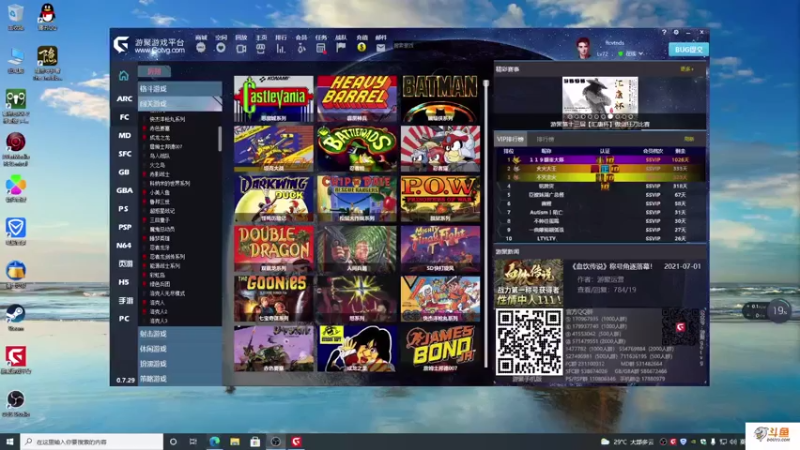Click the yellow link at the right of the VIP ranking header
Screen dimensions: 800x450
click(x=689, y=139)
